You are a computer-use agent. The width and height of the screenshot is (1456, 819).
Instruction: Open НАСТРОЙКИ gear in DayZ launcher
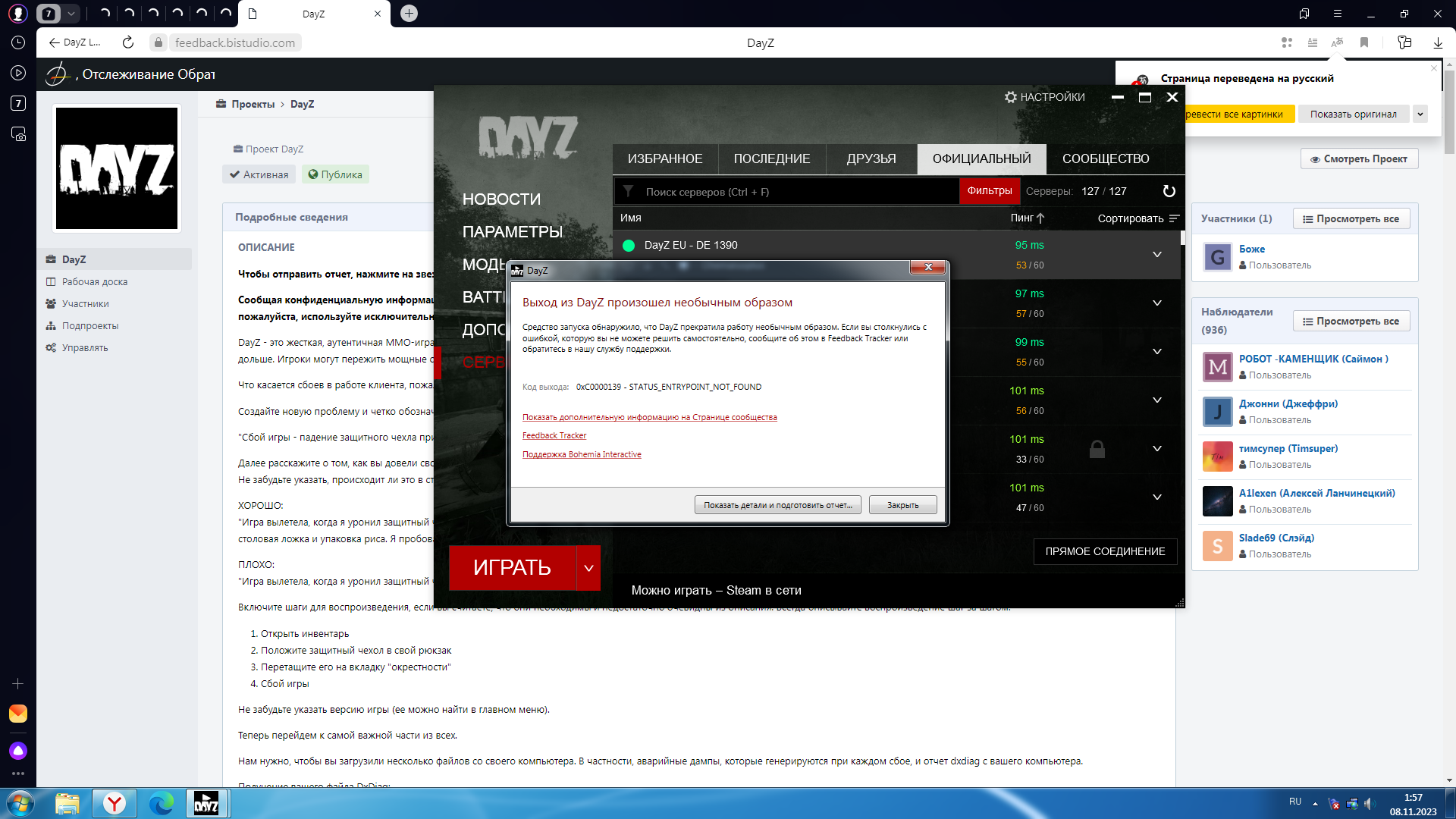[x=1044, y=97]
